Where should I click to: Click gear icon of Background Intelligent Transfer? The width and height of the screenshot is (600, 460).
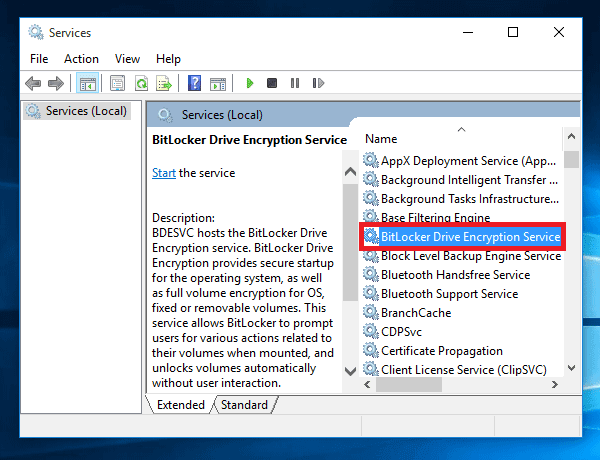[370, 179]
